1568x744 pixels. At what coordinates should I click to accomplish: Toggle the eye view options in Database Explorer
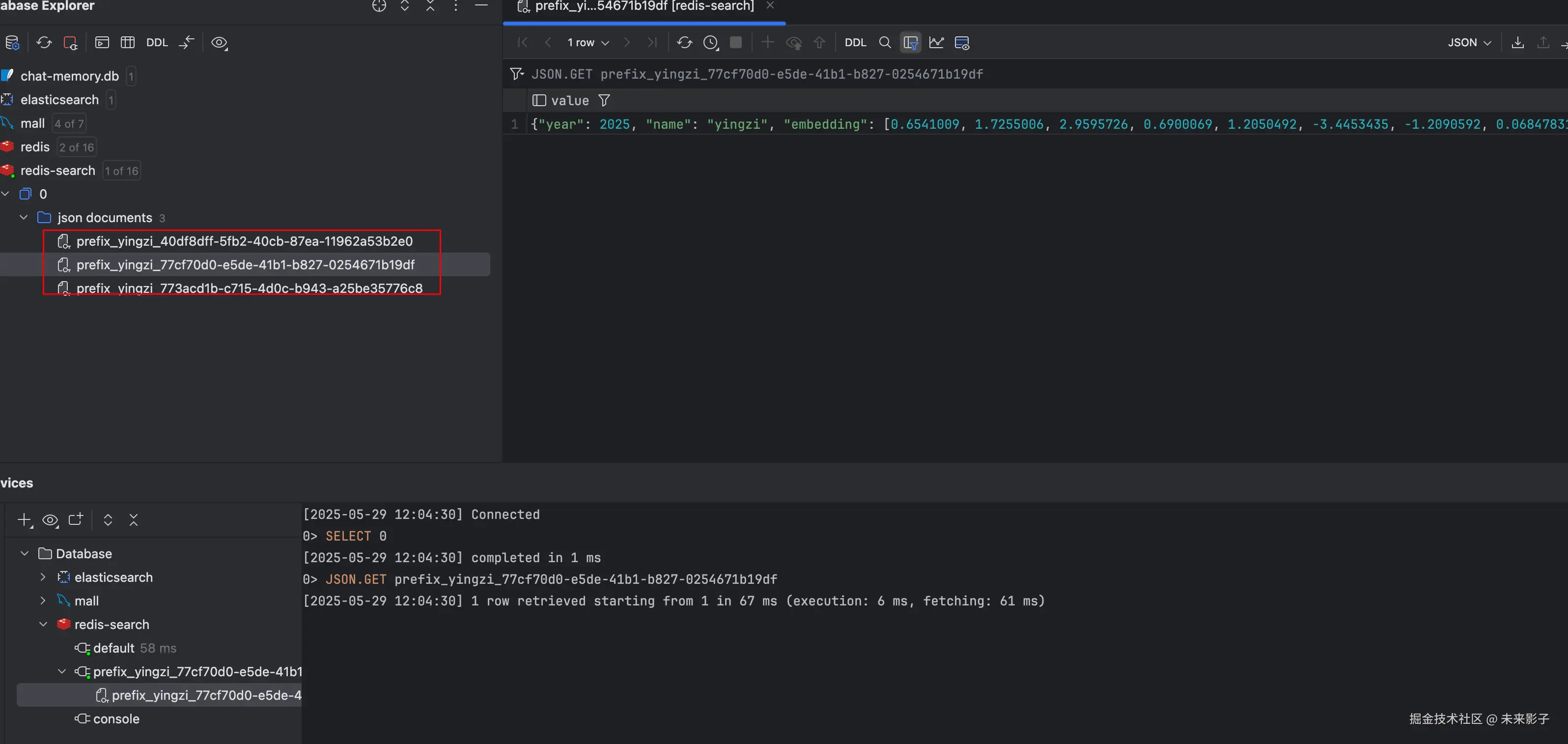tap(219, 43)
